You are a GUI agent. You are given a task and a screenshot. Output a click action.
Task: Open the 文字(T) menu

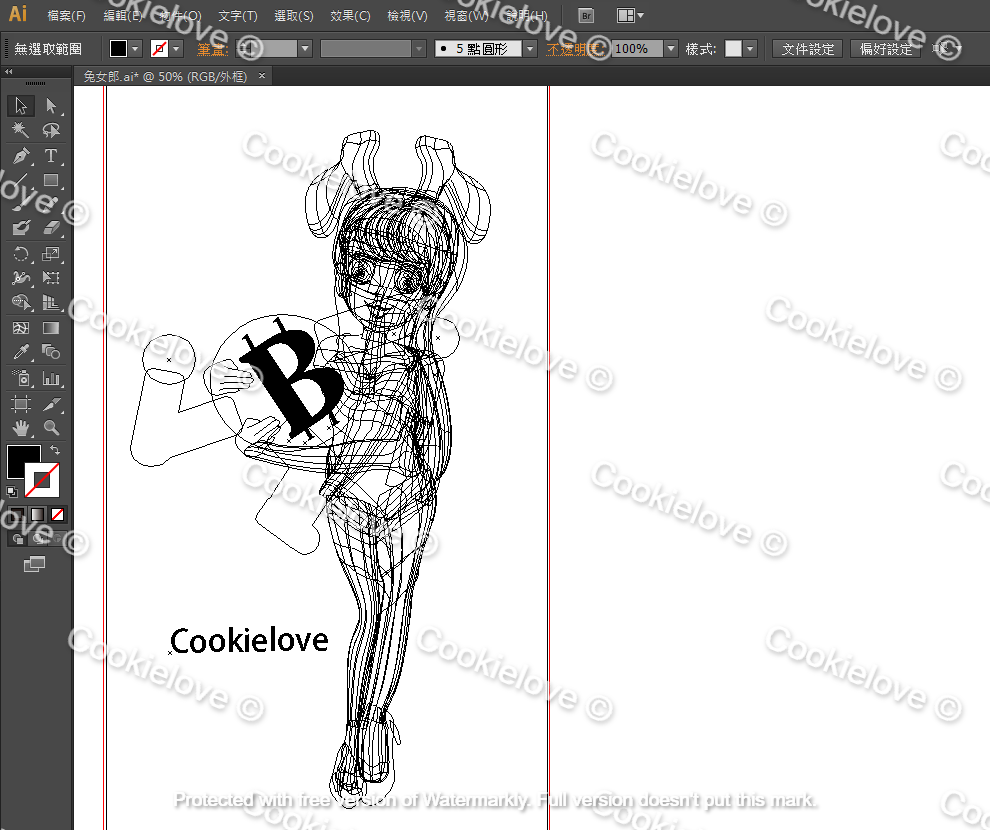238,16
